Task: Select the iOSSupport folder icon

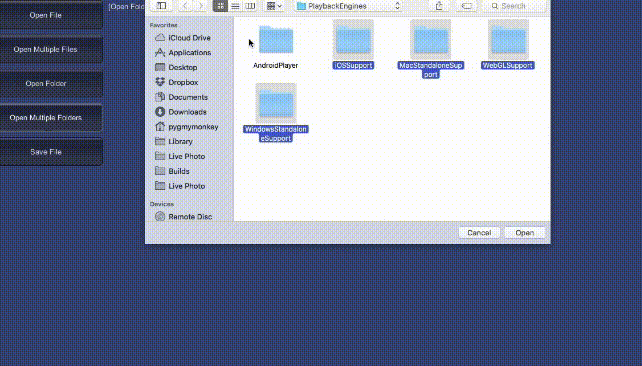Action: [353, 40]
